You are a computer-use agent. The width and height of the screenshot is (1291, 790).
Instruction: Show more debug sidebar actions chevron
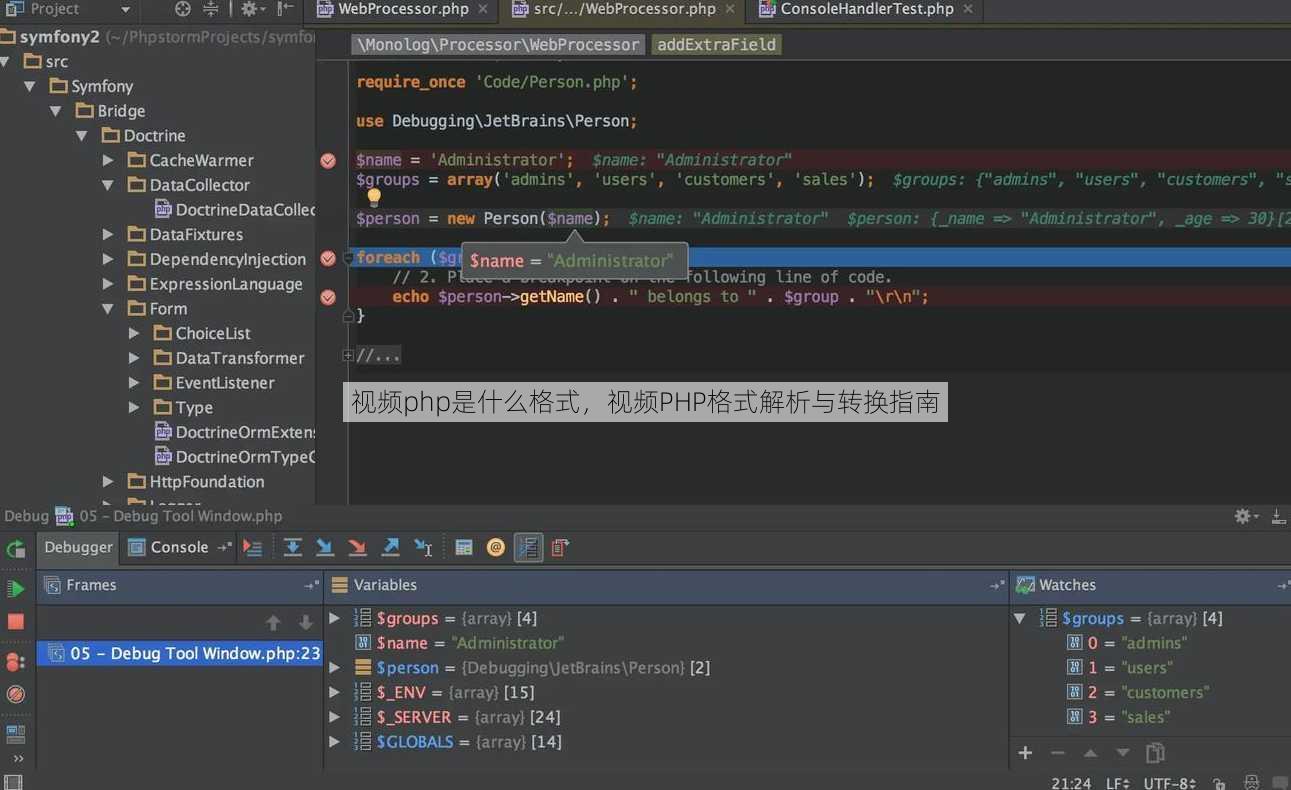(17, 759)
